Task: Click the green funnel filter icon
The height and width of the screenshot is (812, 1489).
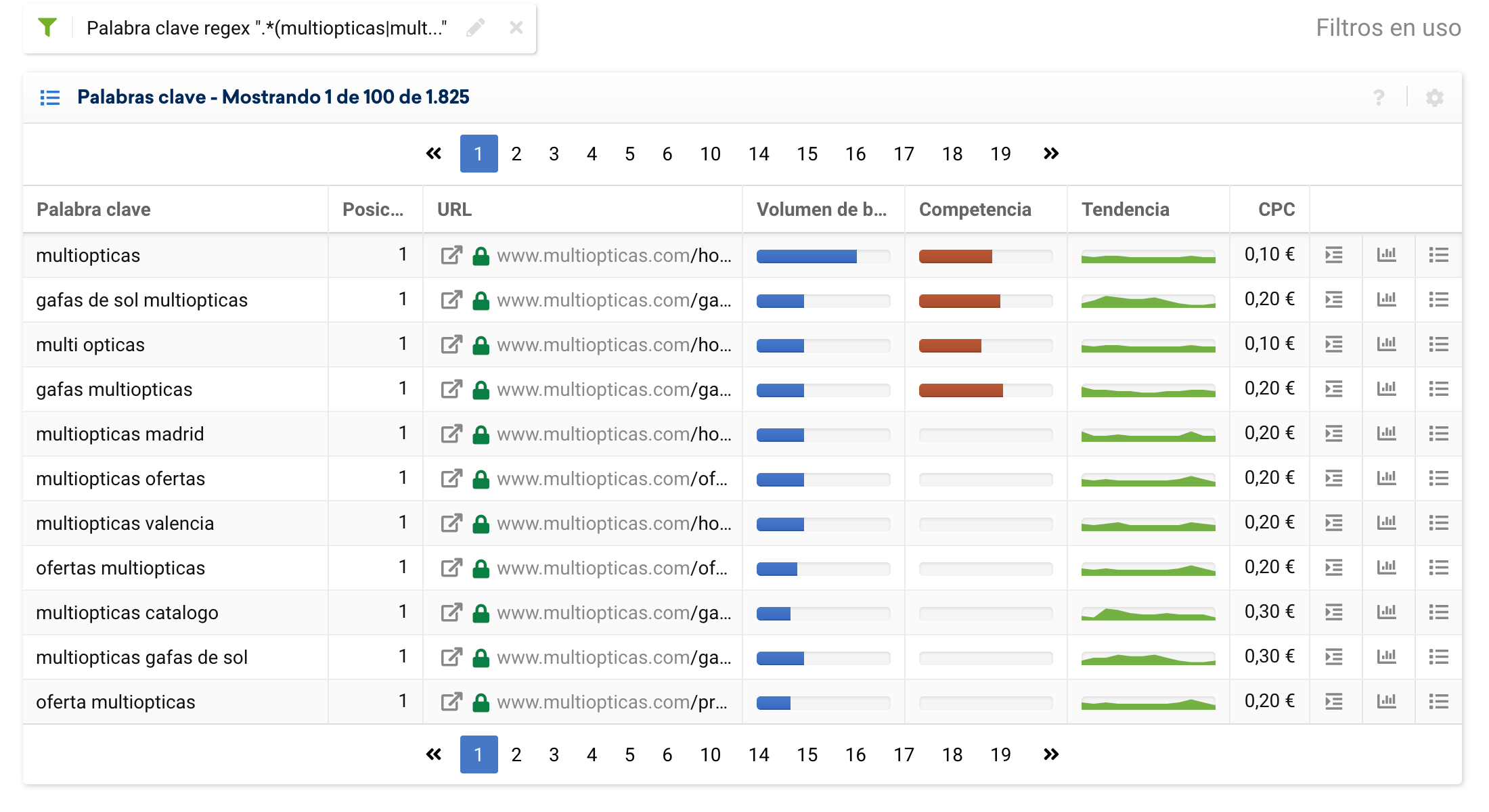Action: (47, 28)
